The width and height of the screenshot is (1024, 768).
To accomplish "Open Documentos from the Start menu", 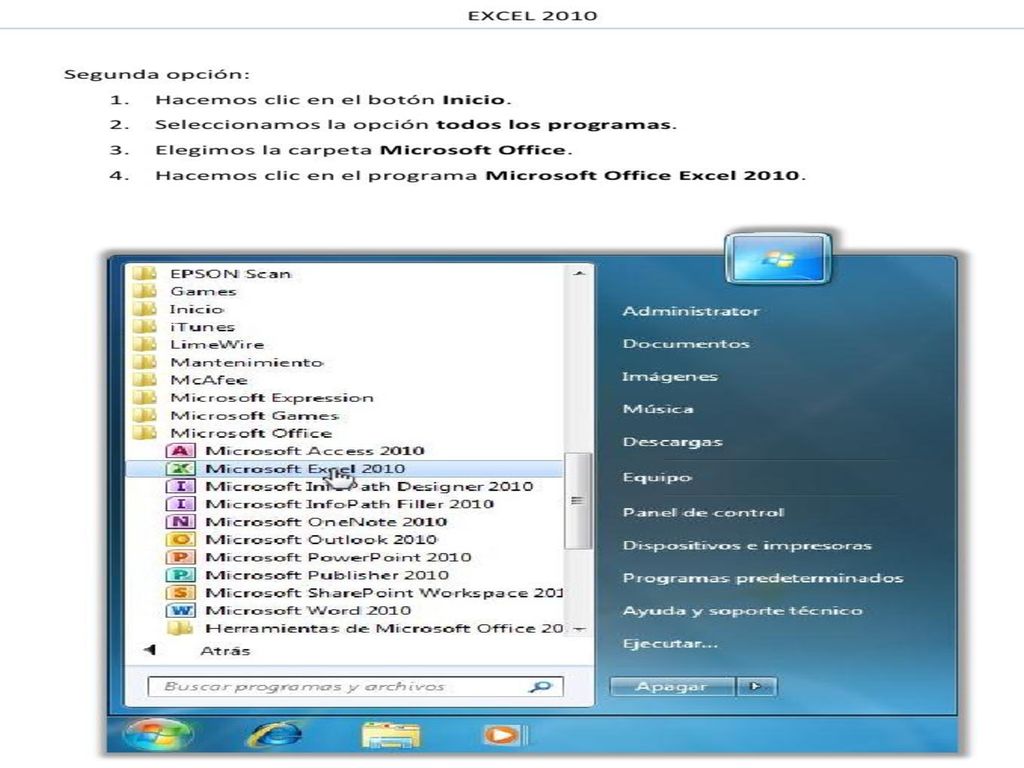I will pos(686,344).
